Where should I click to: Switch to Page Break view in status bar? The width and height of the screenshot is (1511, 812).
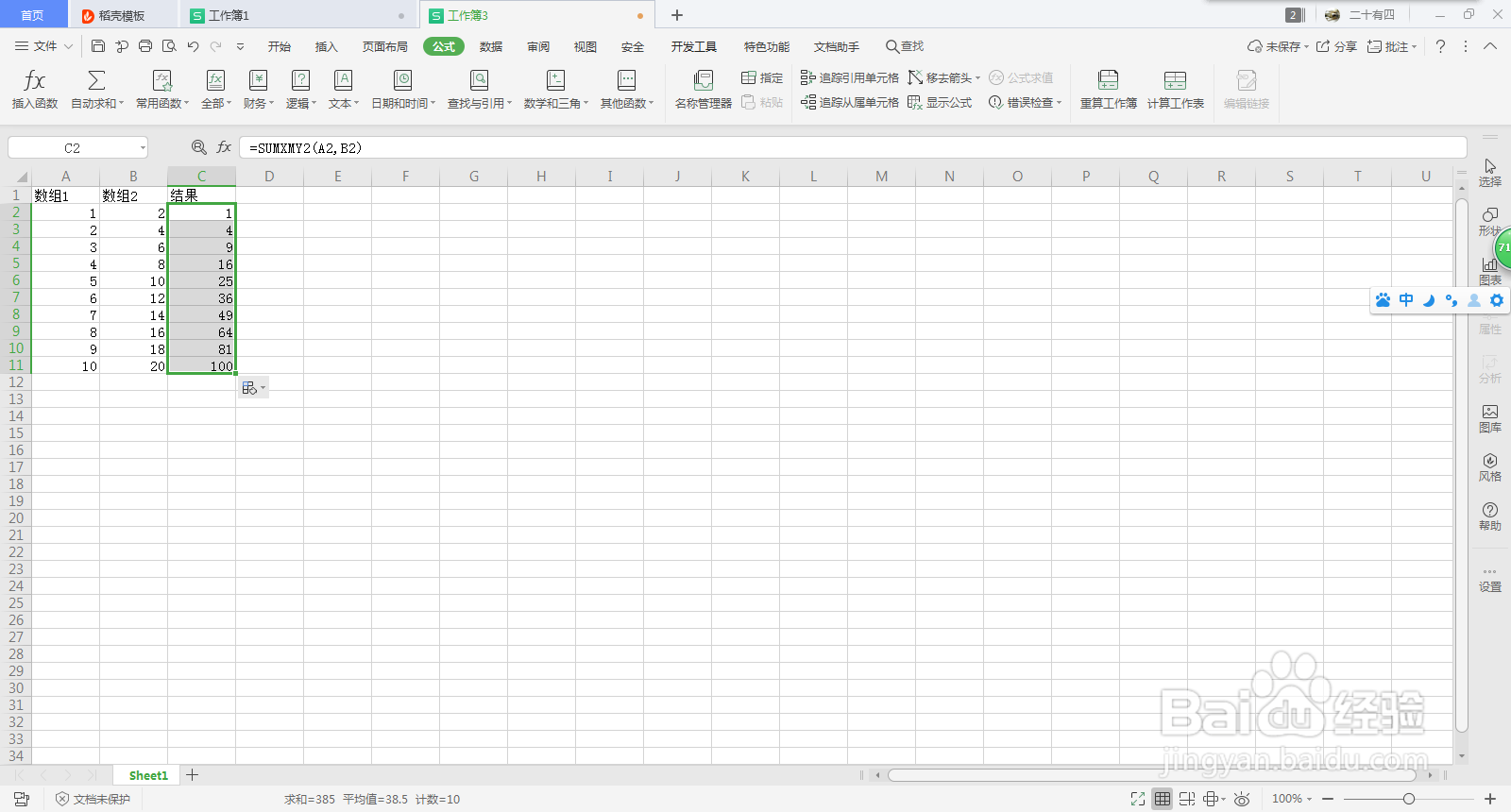pyautogui.click(x=1187, y=799)
